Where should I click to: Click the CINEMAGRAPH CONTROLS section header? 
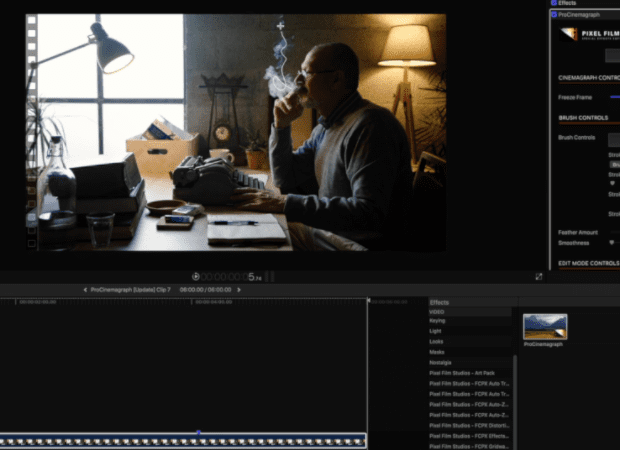click(x=589, y=78)
